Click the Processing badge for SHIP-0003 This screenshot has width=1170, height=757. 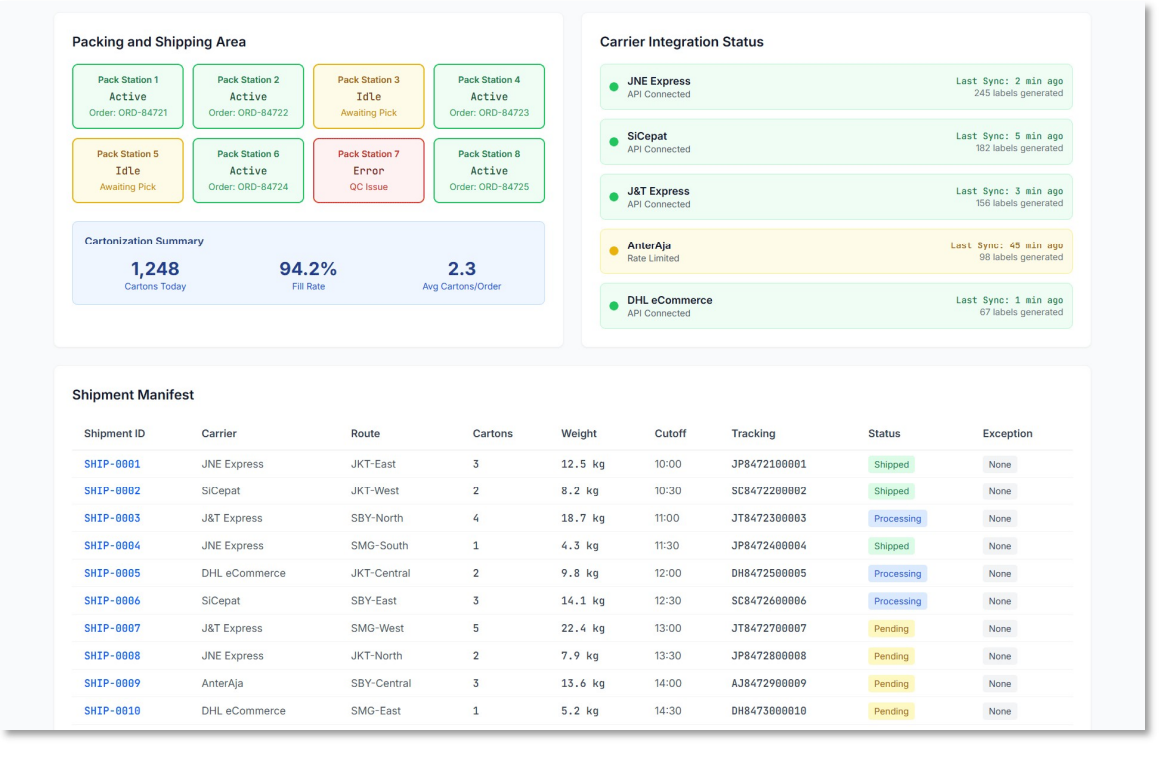(897, 519)
